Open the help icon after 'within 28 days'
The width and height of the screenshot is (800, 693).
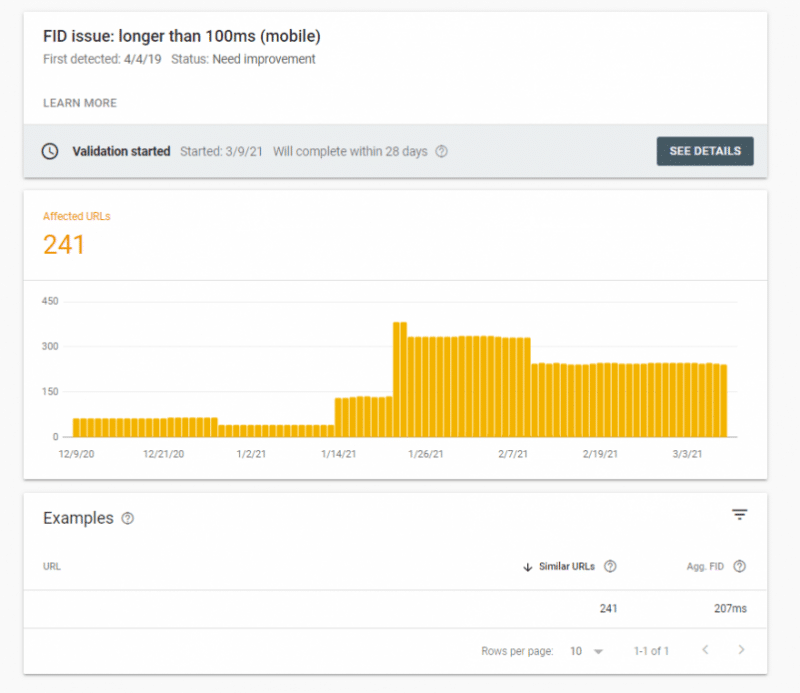pos(442,151)
